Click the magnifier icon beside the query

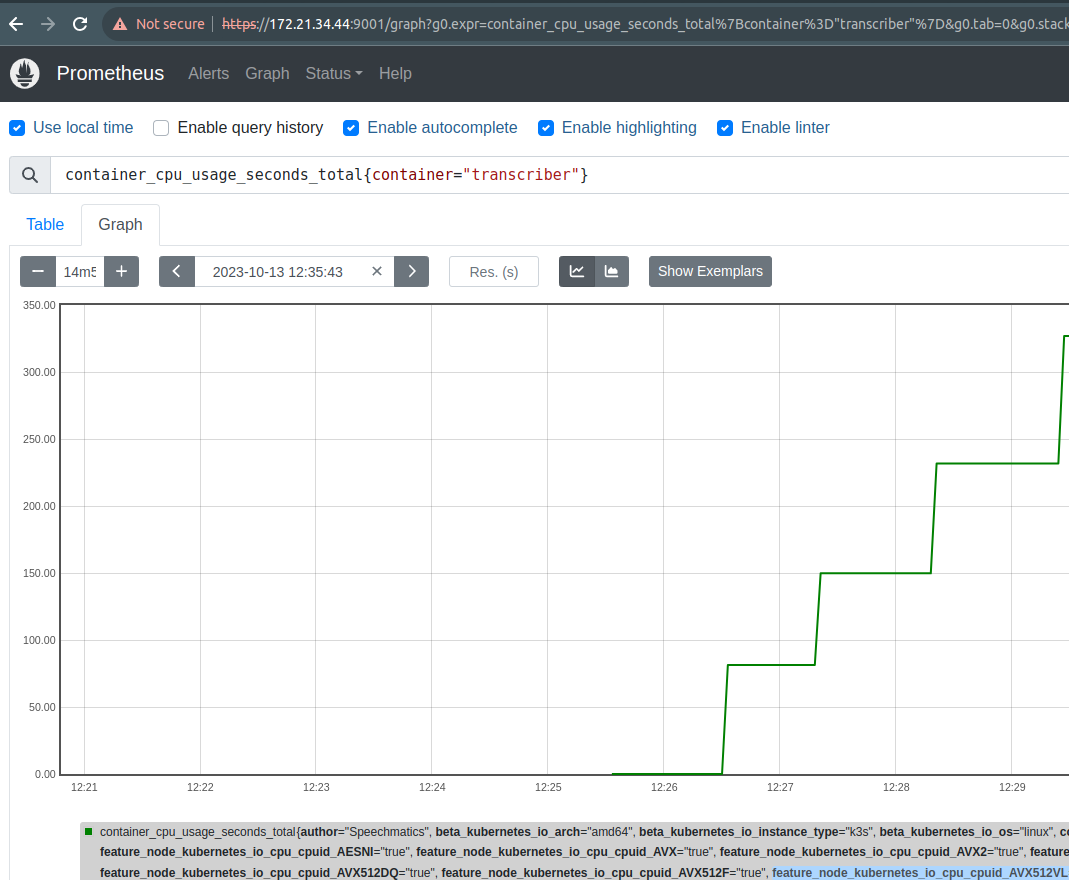click(x=30, y=175)
